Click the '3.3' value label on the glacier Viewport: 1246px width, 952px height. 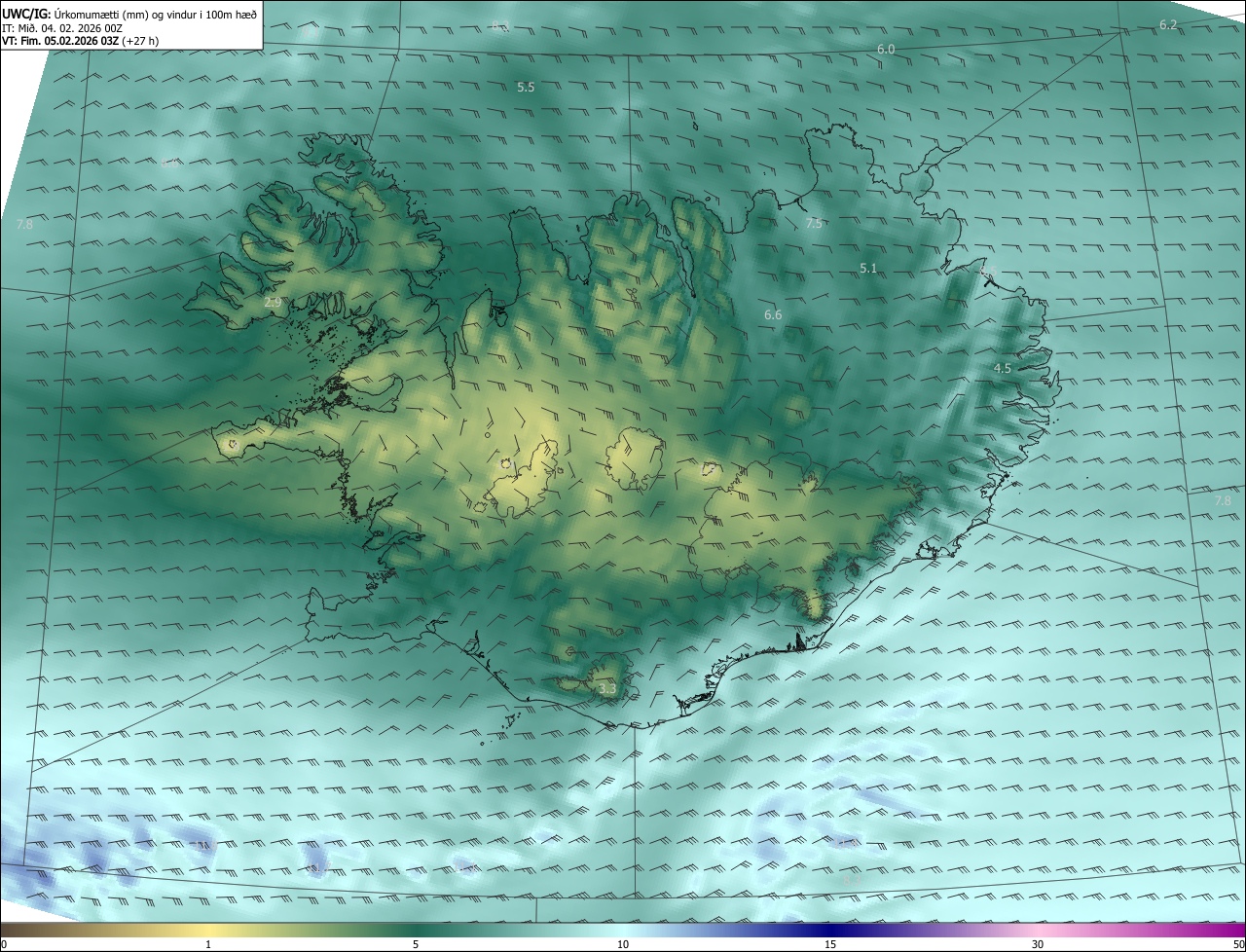[x=607, y=689]
